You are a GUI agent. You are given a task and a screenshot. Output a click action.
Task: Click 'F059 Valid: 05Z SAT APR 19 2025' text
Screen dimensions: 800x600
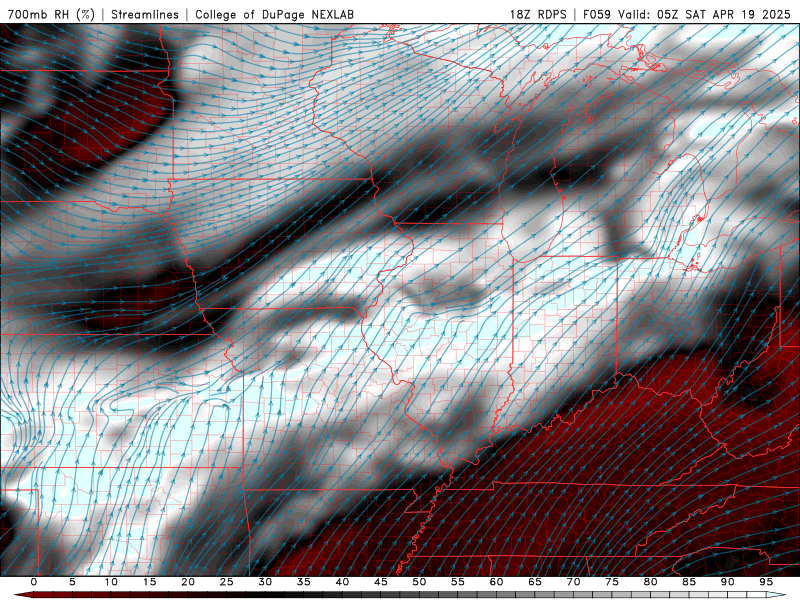coord(687,14)
